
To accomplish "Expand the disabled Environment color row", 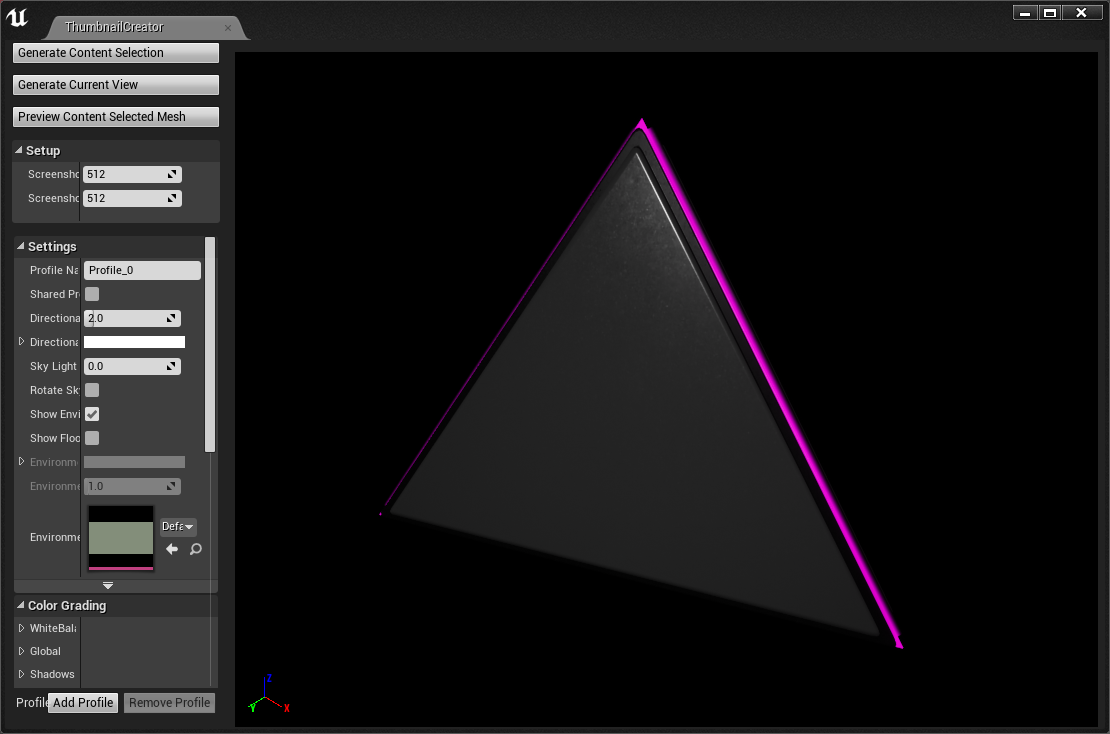I will click(21, 461).
